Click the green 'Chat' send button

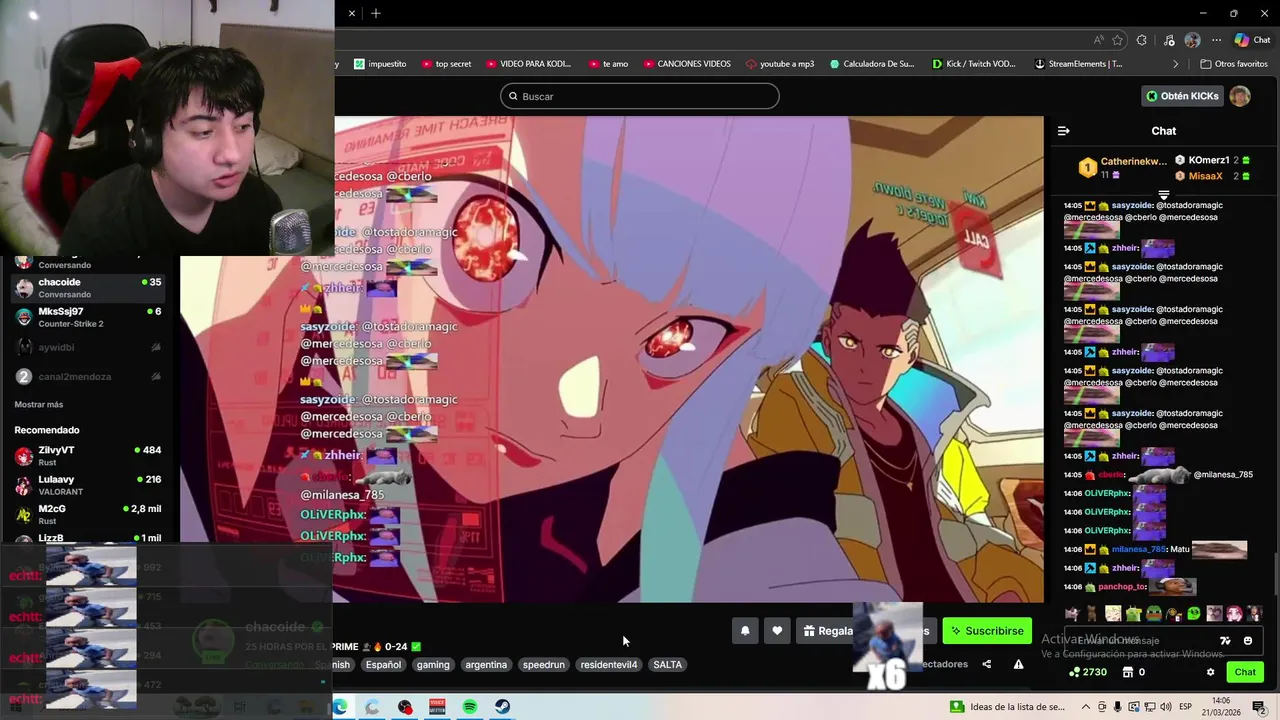point(1245,672)
